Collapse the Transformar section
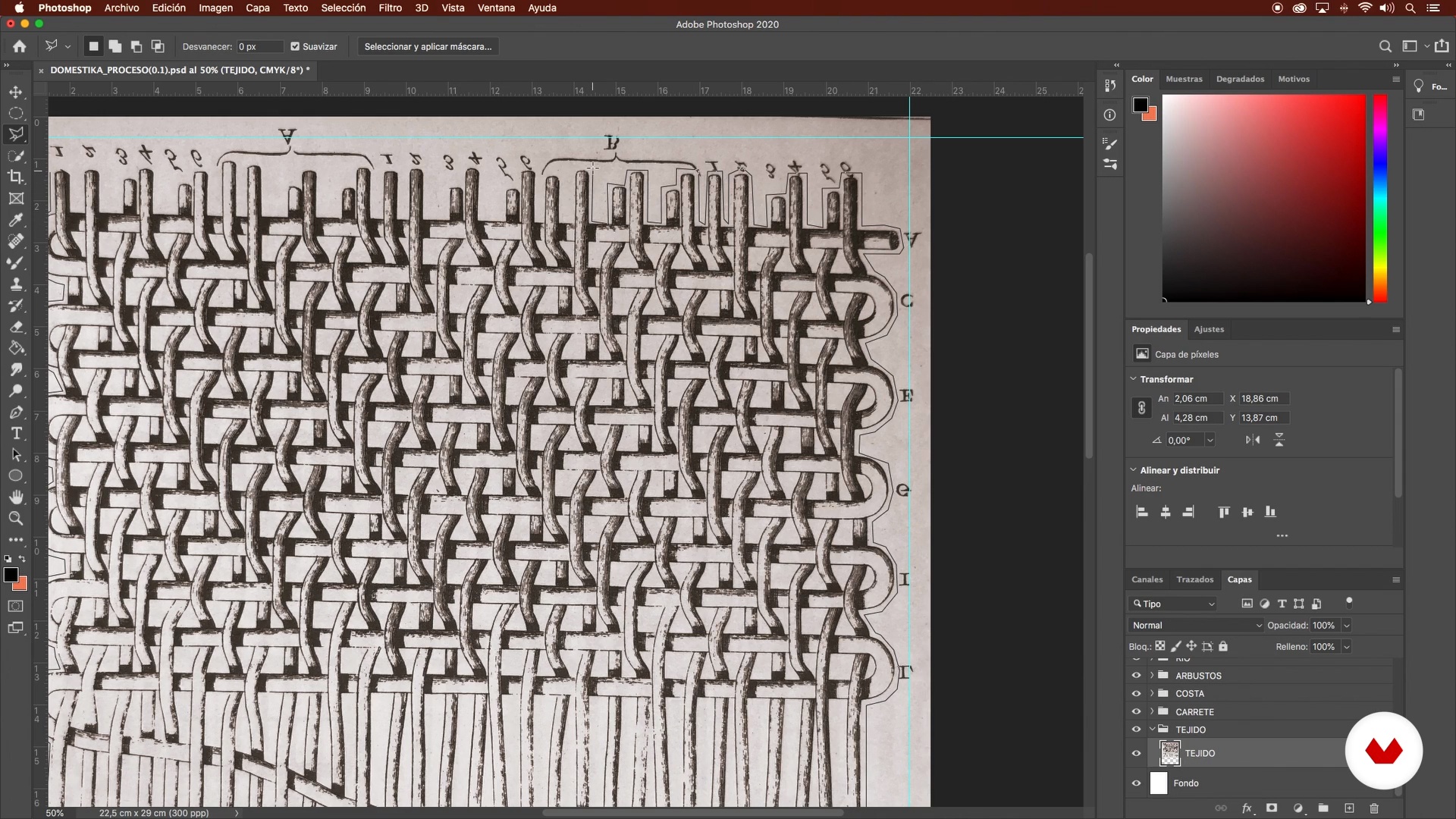 (1134, 379)
